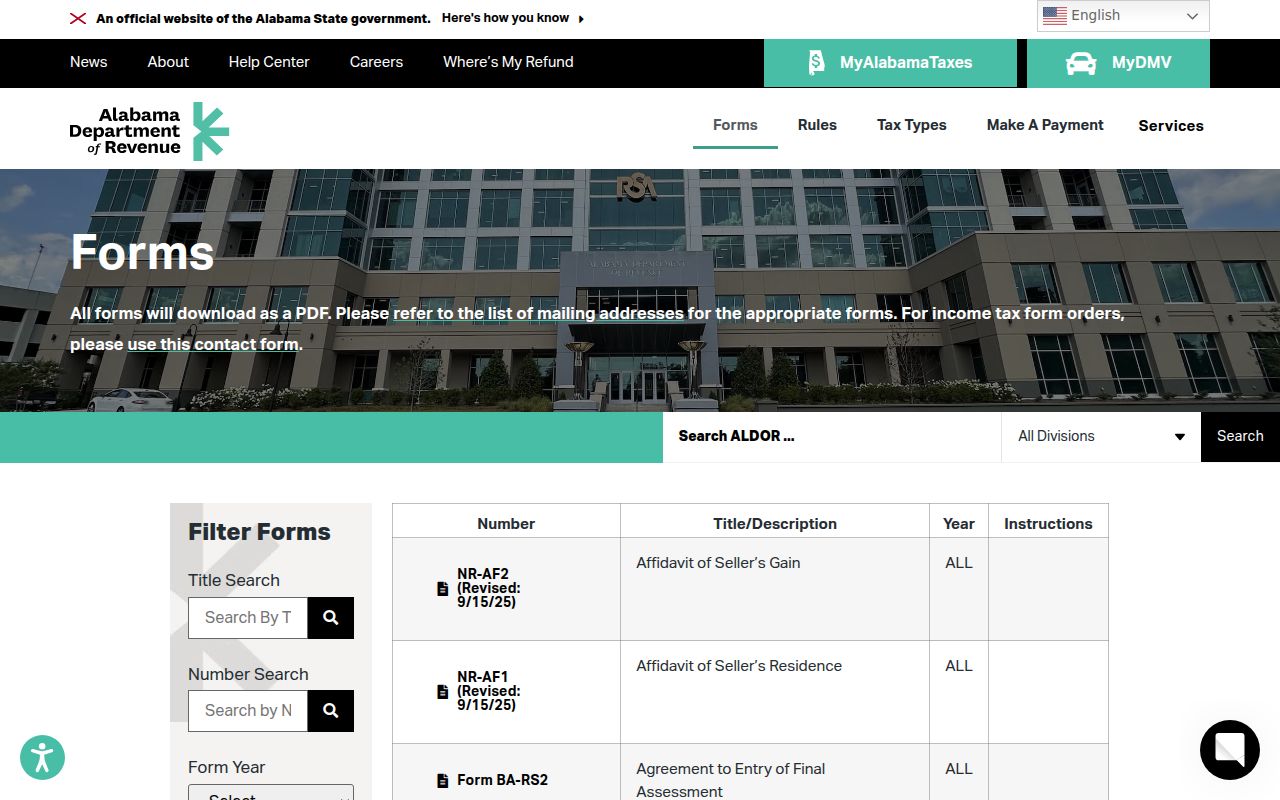Click the Filter Forms heading
This screenshot has height=800, width=1280.
259,532
